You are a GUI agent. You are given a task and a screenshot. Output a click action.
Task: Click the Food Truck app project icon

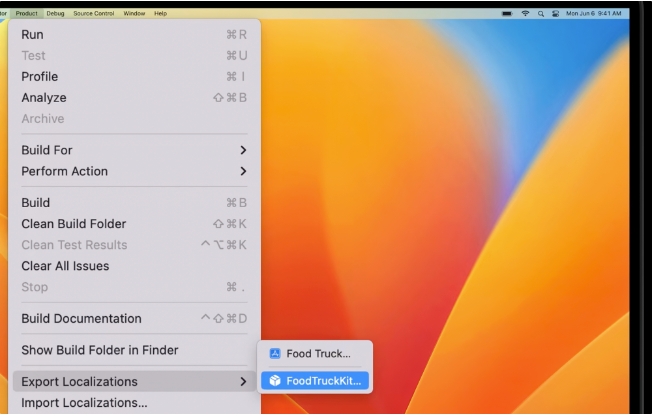pos(275,354)
